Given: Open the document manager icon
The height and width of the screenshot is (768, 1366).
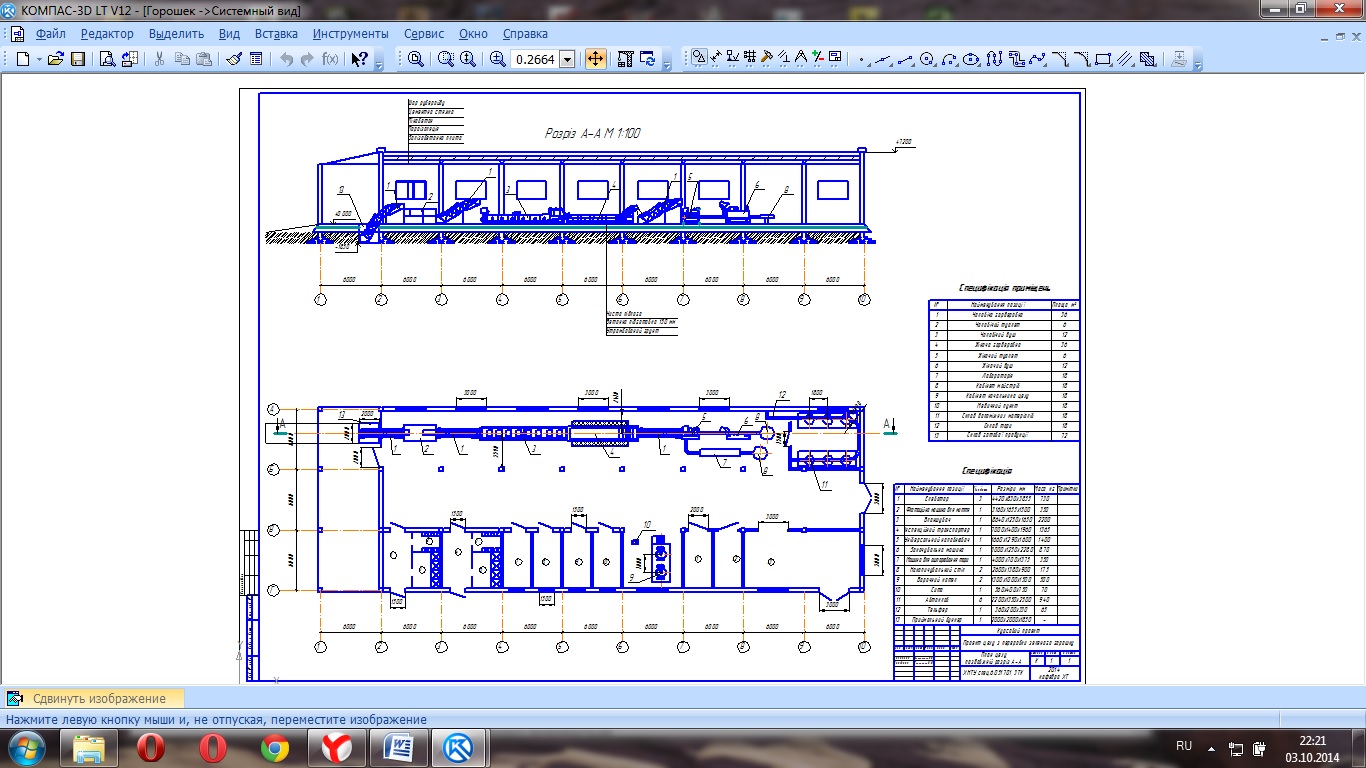Looking at the screenshot, I should tap(130, 59).
